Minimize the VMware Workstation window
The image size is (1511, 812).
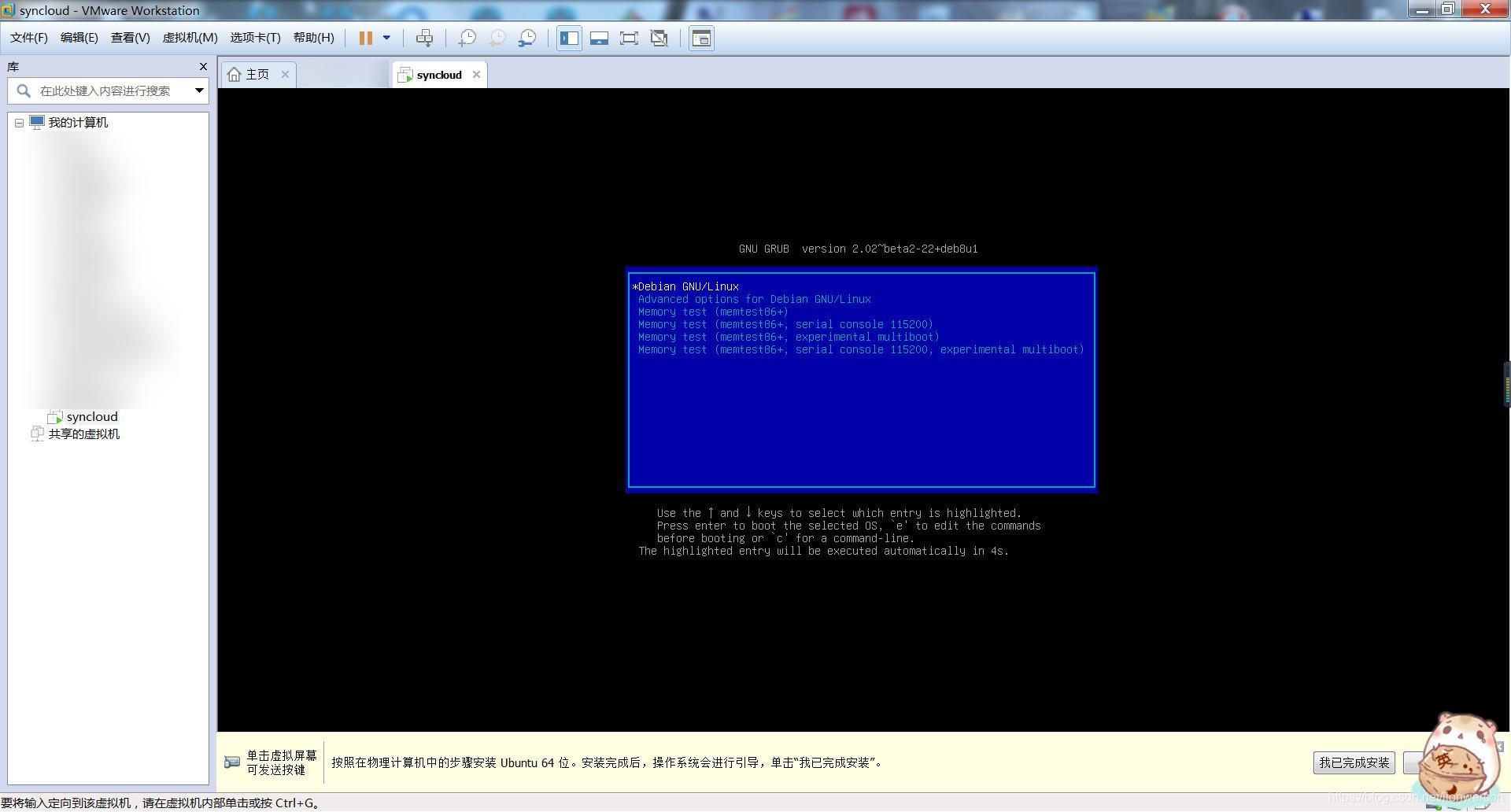pos(1422,9)
